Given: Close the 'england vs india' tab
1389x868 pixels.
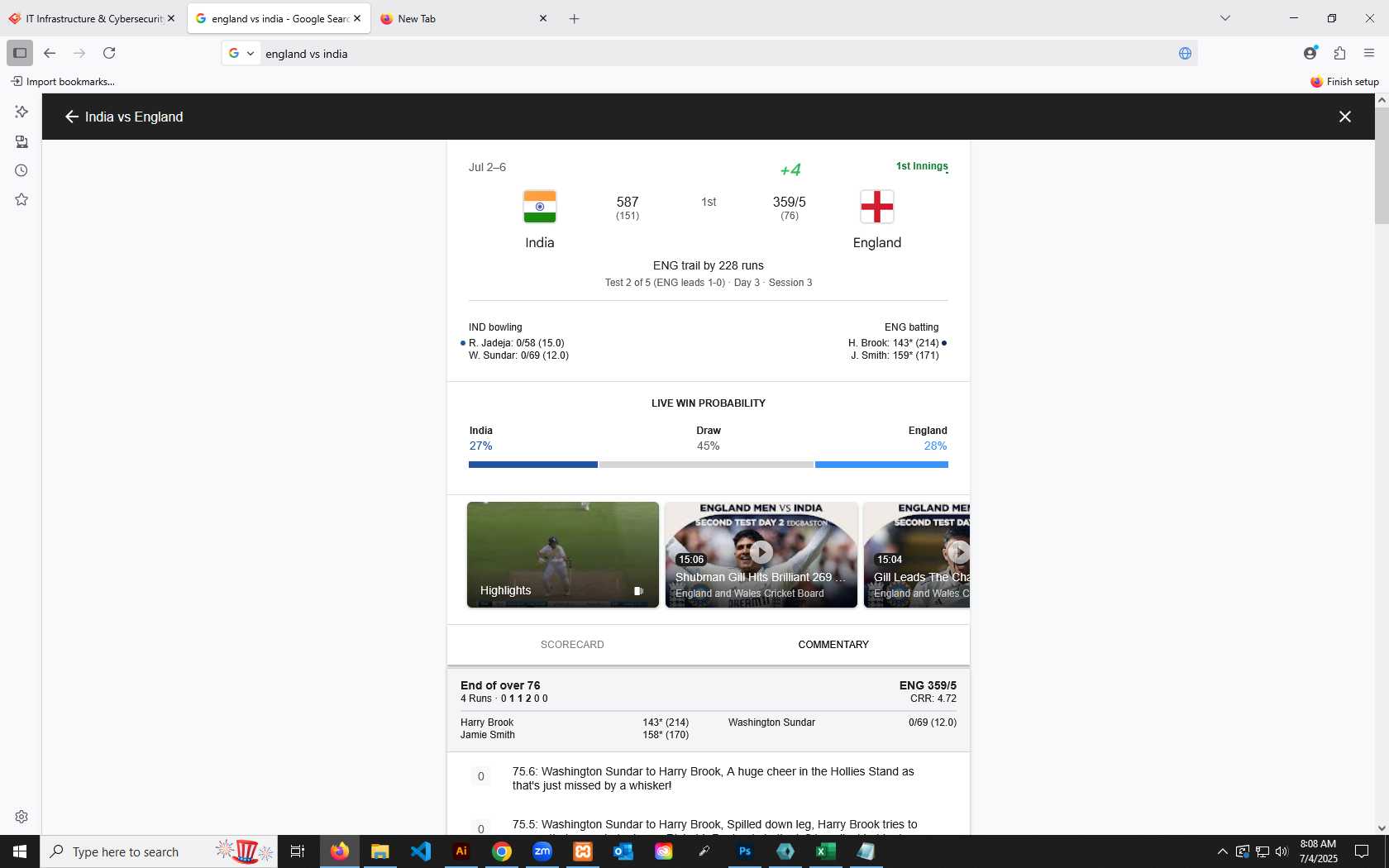Looking at the screenshot, I should click(357, 18).
